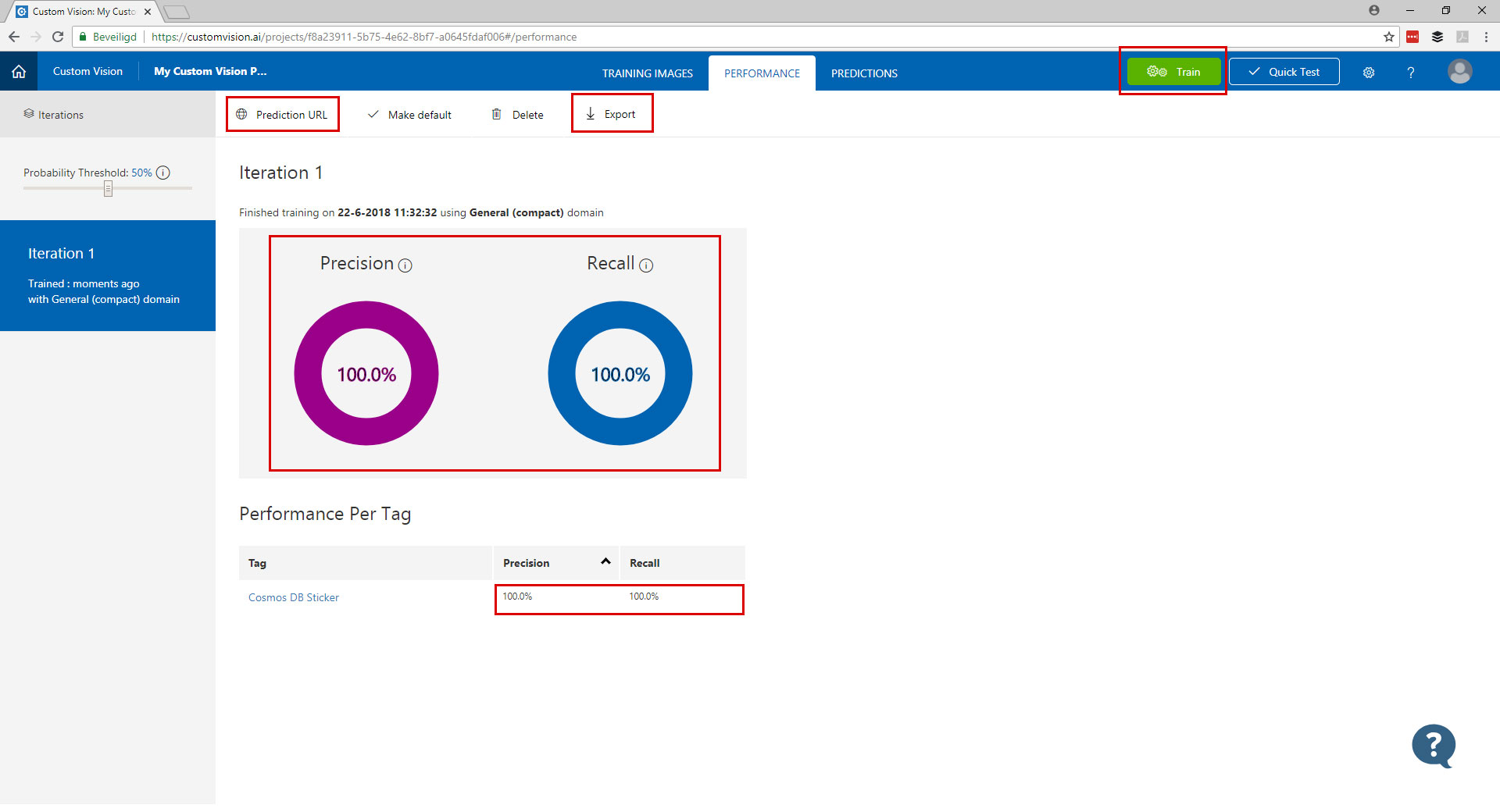
Task: Click the forward browser button
Action: point(36,37)
